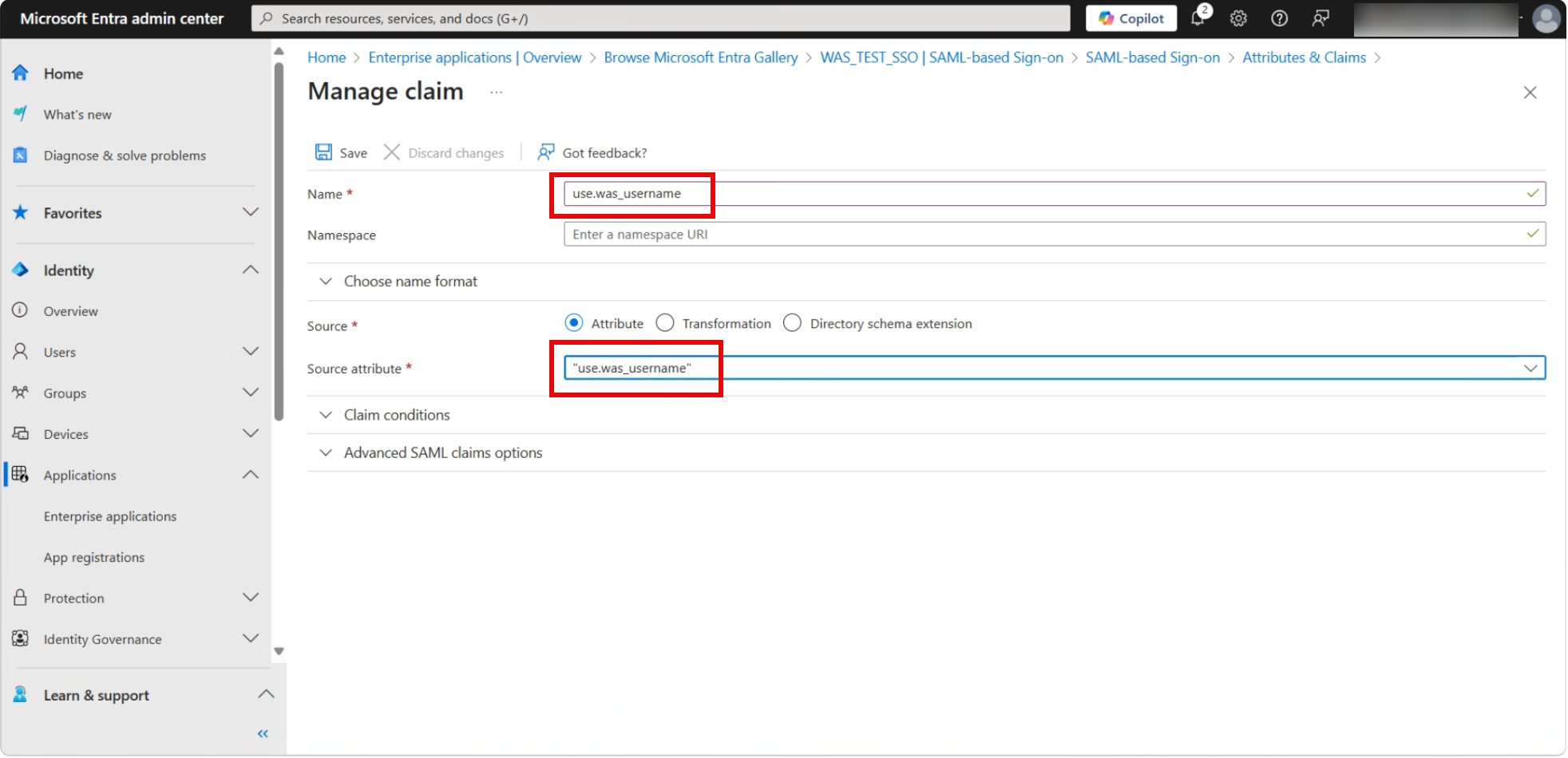This screenshot has height=758, width=1568.
Task: Click the Applications grid icon
Action: pos(21,475)
